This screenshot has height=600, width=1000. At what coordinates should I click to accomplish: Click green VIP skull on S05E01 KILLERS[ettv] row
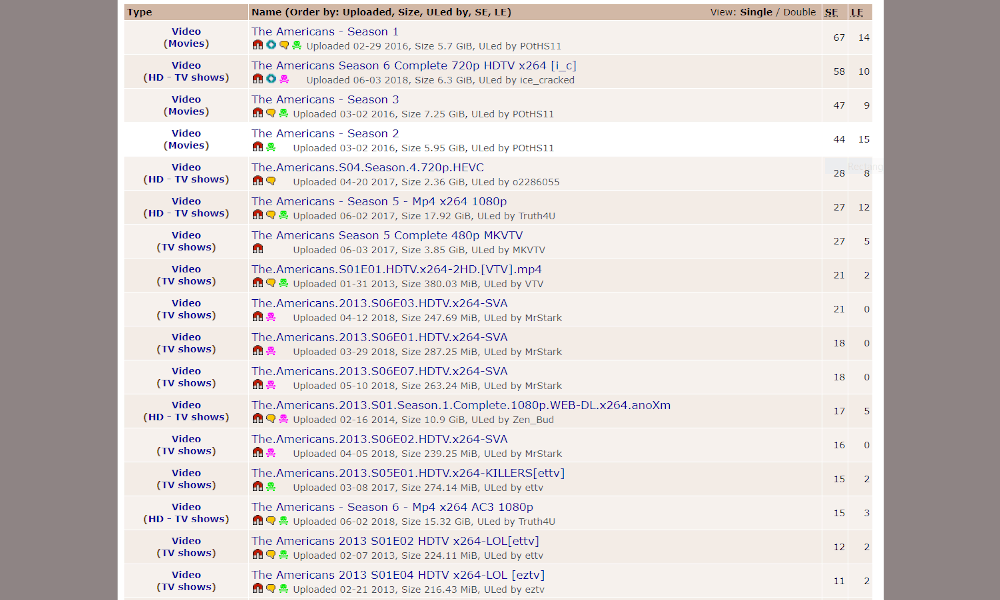click(x=271, y=487)
